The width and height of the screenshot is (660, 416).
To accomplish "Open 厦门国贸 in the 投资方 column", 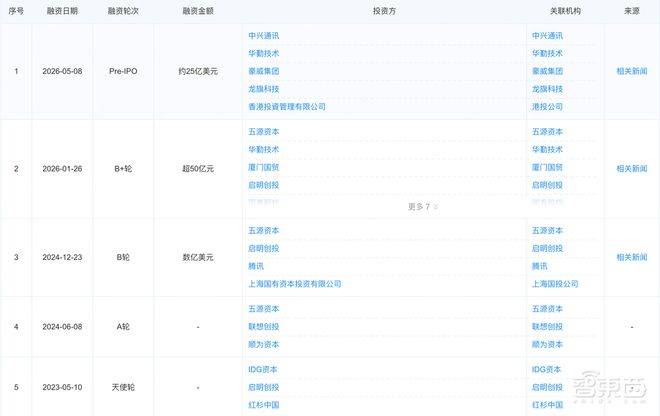I will 263,167.
